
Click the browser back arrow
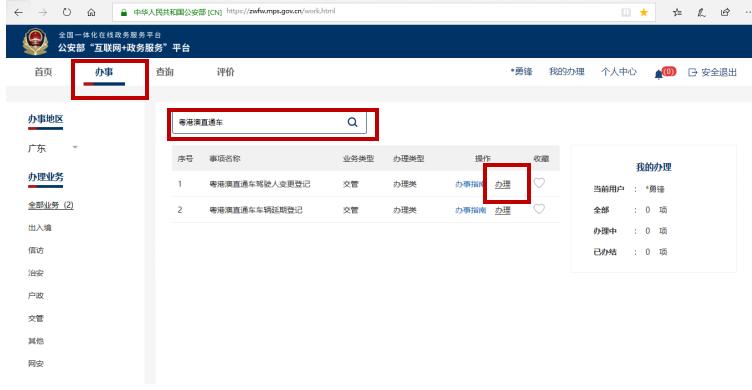coord(18,12)
